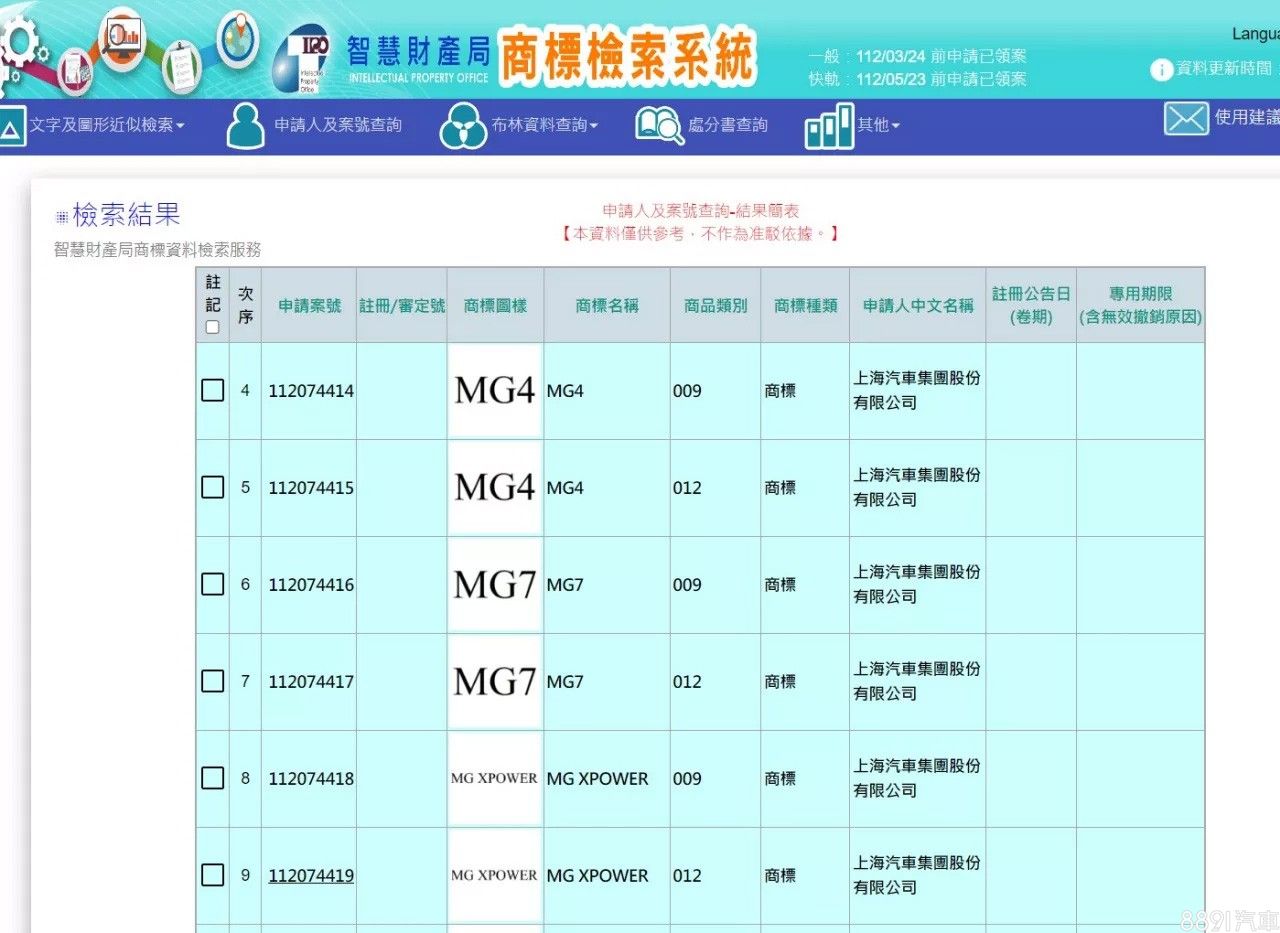Go to the 處分書查詢 menu item

(727, 126)
